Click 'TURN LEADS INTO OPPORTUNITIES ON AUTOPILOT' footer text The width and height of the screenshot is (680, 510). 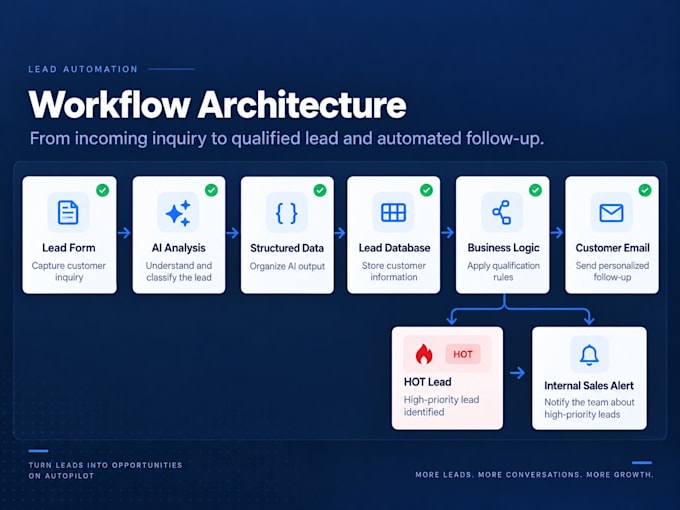pos(105,471)
